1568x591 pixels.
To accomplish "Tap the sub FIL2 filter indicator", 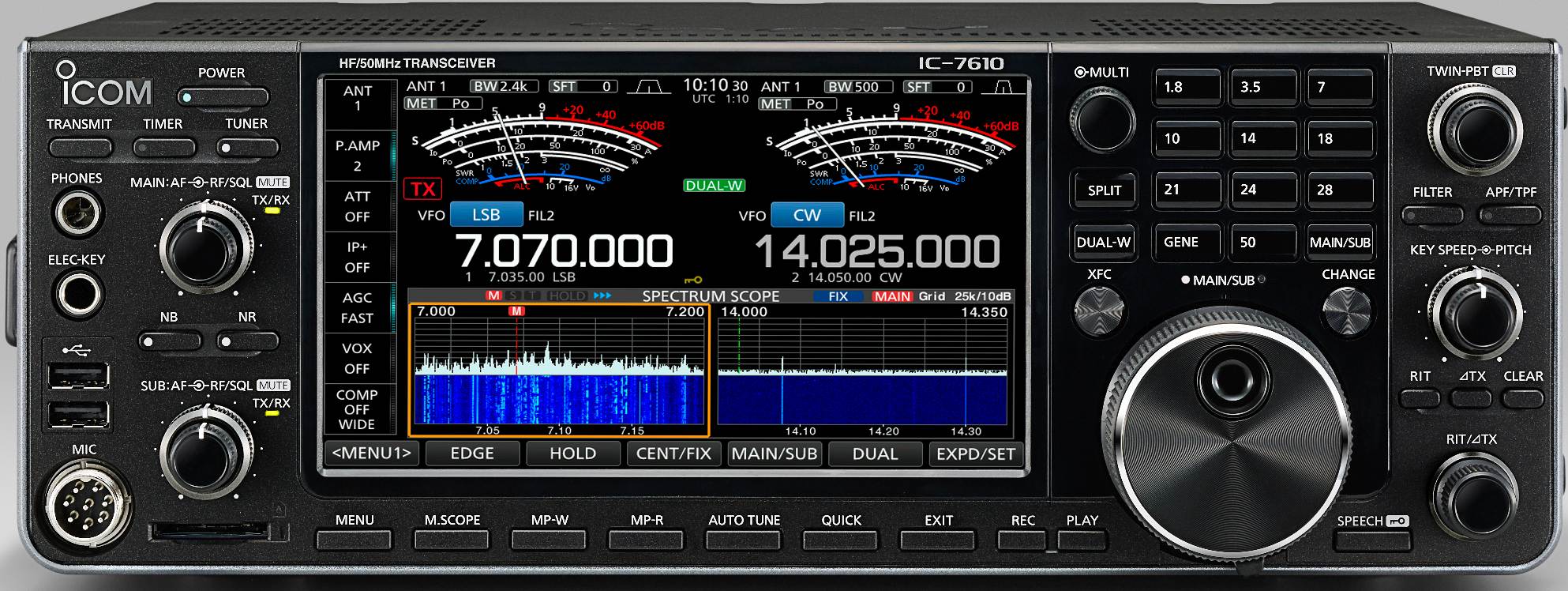I will pos(862,216).
